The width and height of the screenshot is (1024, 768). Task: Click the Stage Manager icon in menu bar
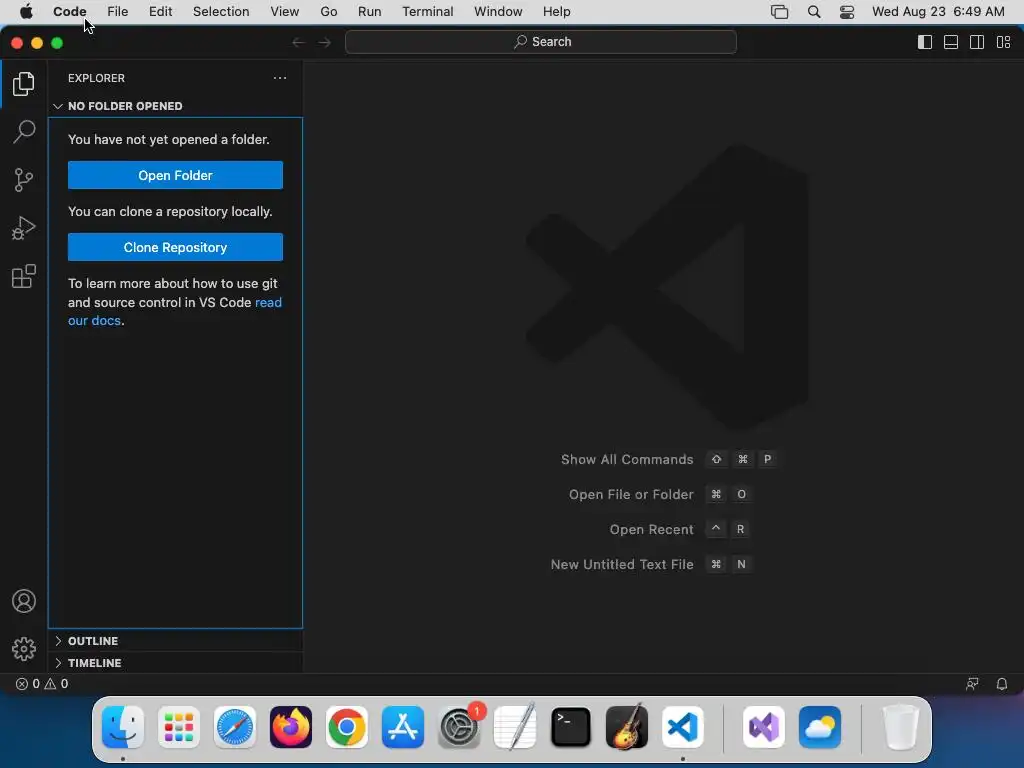click(779, 12)
